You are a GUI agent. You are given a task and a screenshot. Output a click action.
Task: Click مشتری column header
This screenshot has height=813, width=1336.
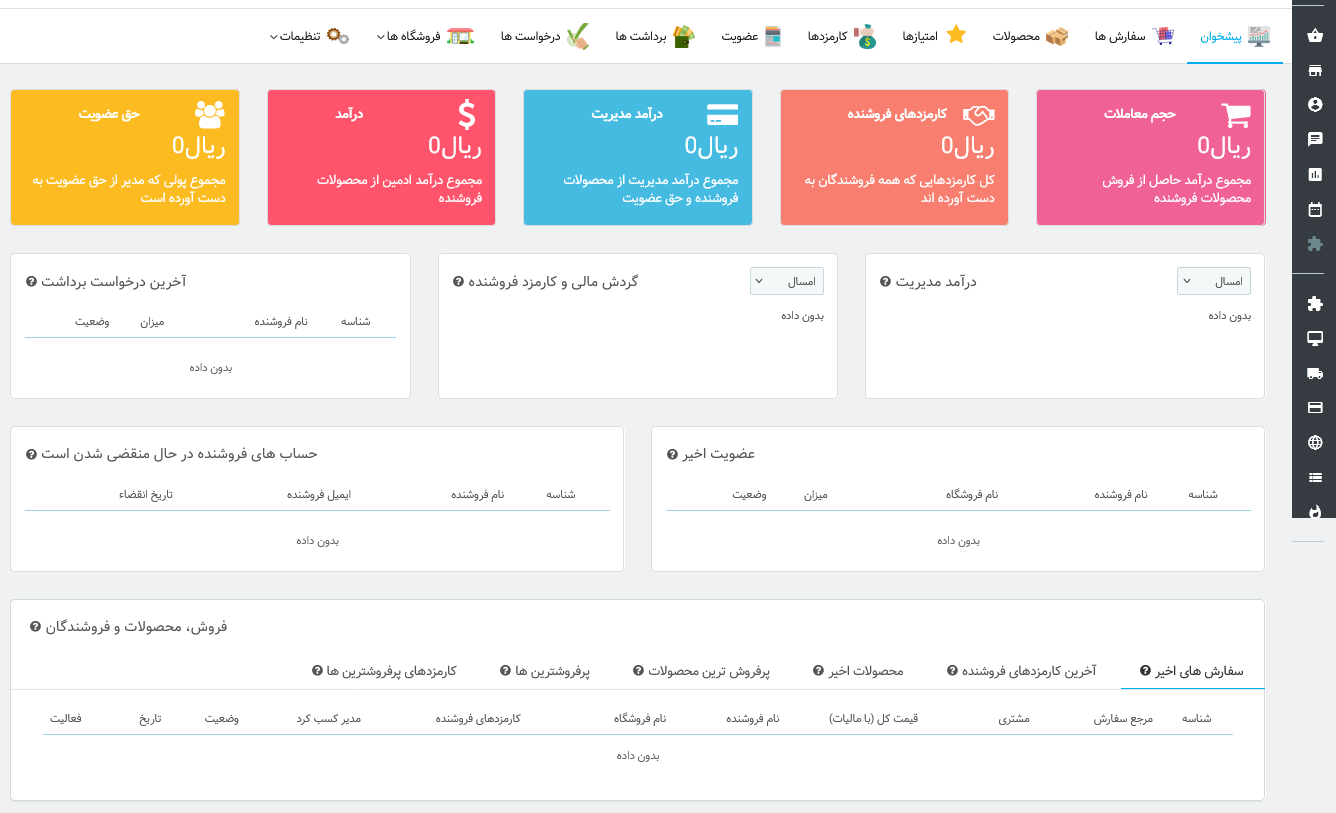1014,719
